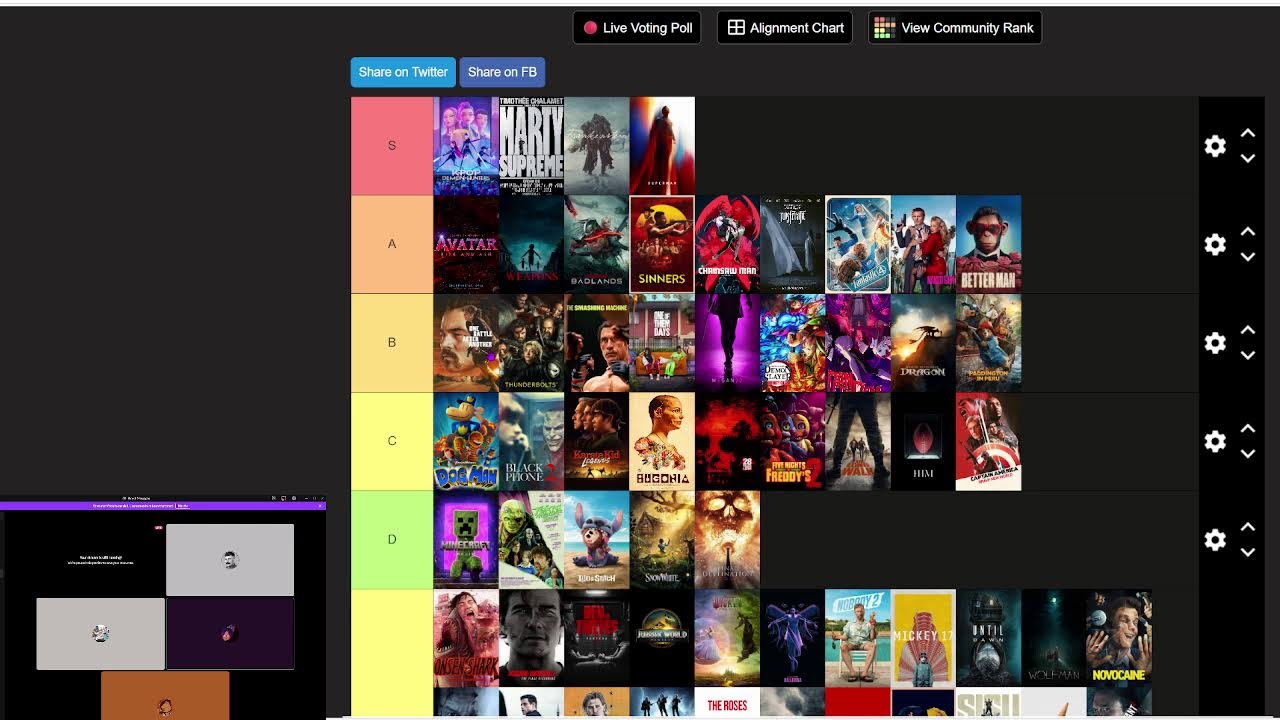Choose the One Battle After Another poster
The height and width of the screenshot is (720, 1280).
point(466,343)
